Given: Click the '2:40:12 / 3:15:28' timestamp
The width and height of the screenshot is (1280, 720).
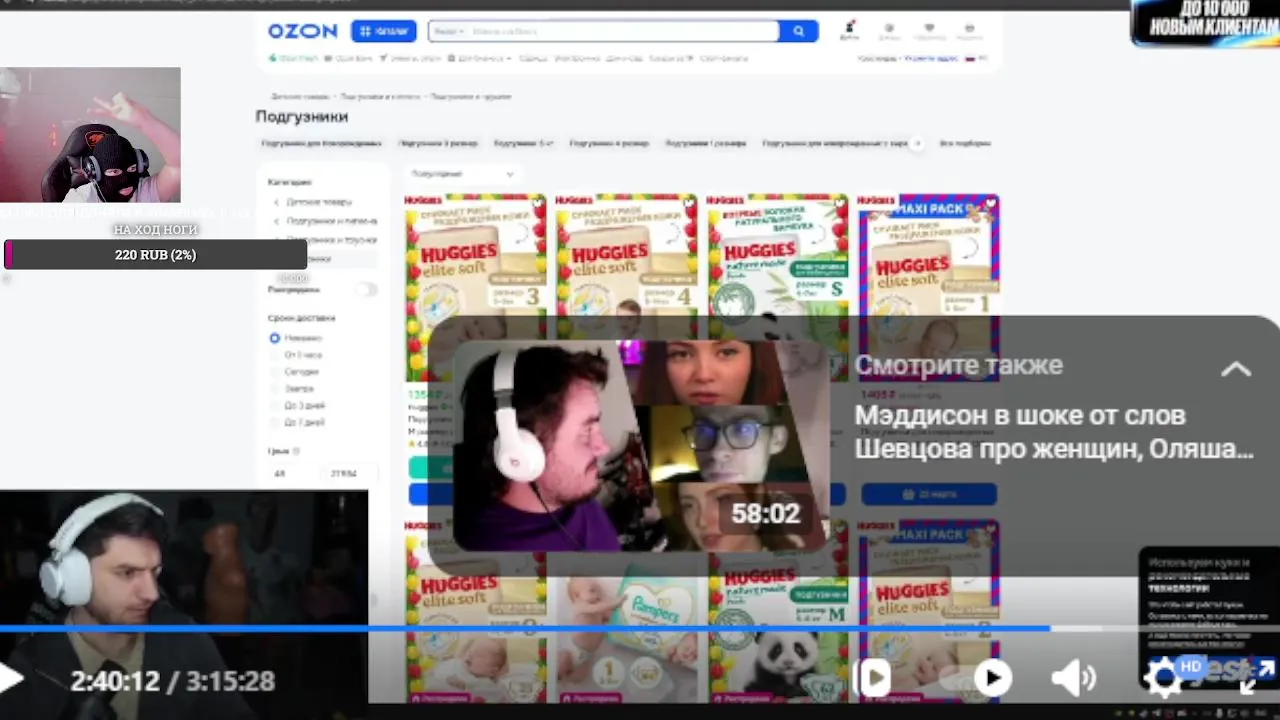Looking at the screenshot, I should pyautogui.click(x=172, y=681).
